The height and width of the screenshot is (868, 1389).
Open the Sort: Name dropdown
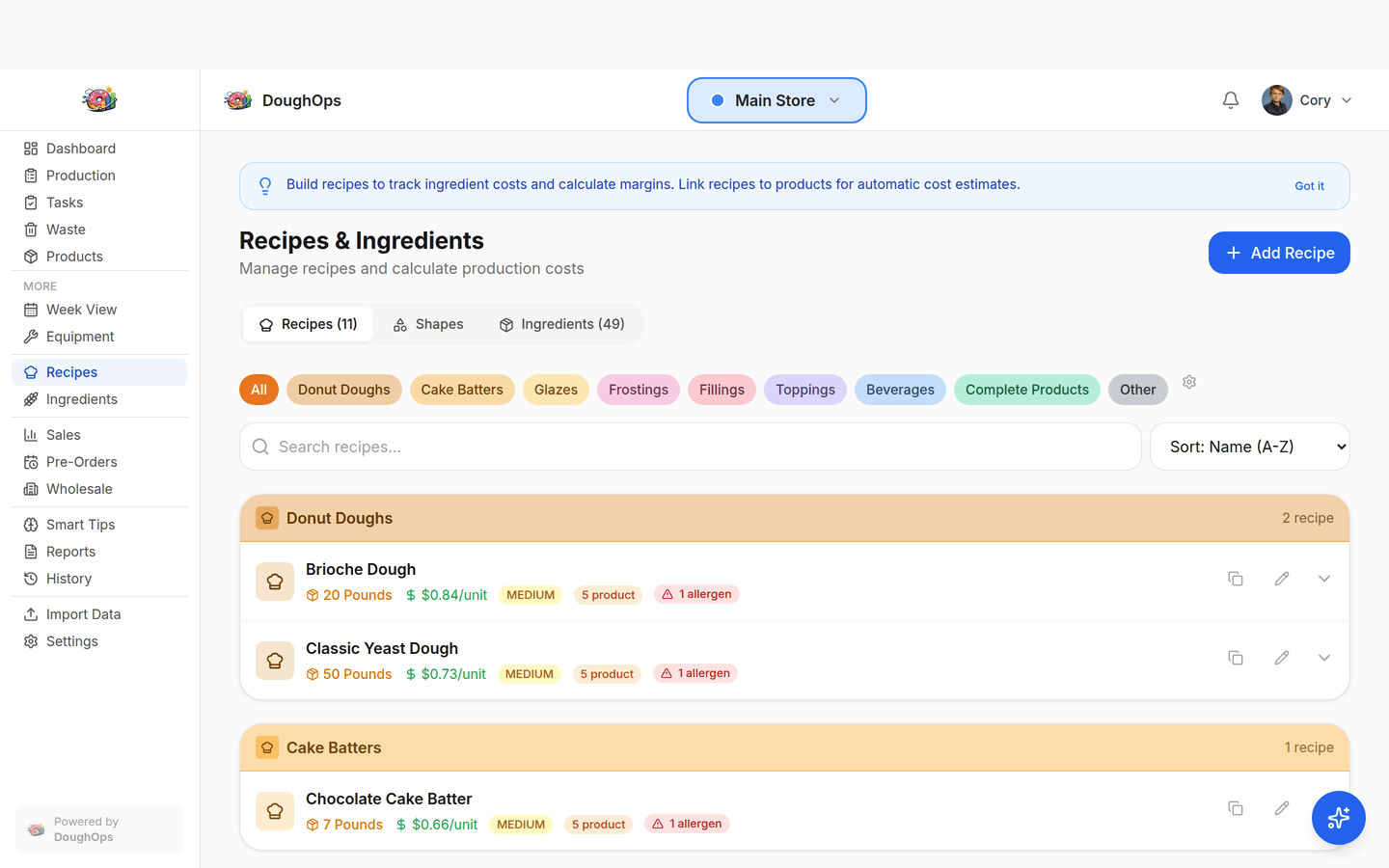tap(1249, 446)
